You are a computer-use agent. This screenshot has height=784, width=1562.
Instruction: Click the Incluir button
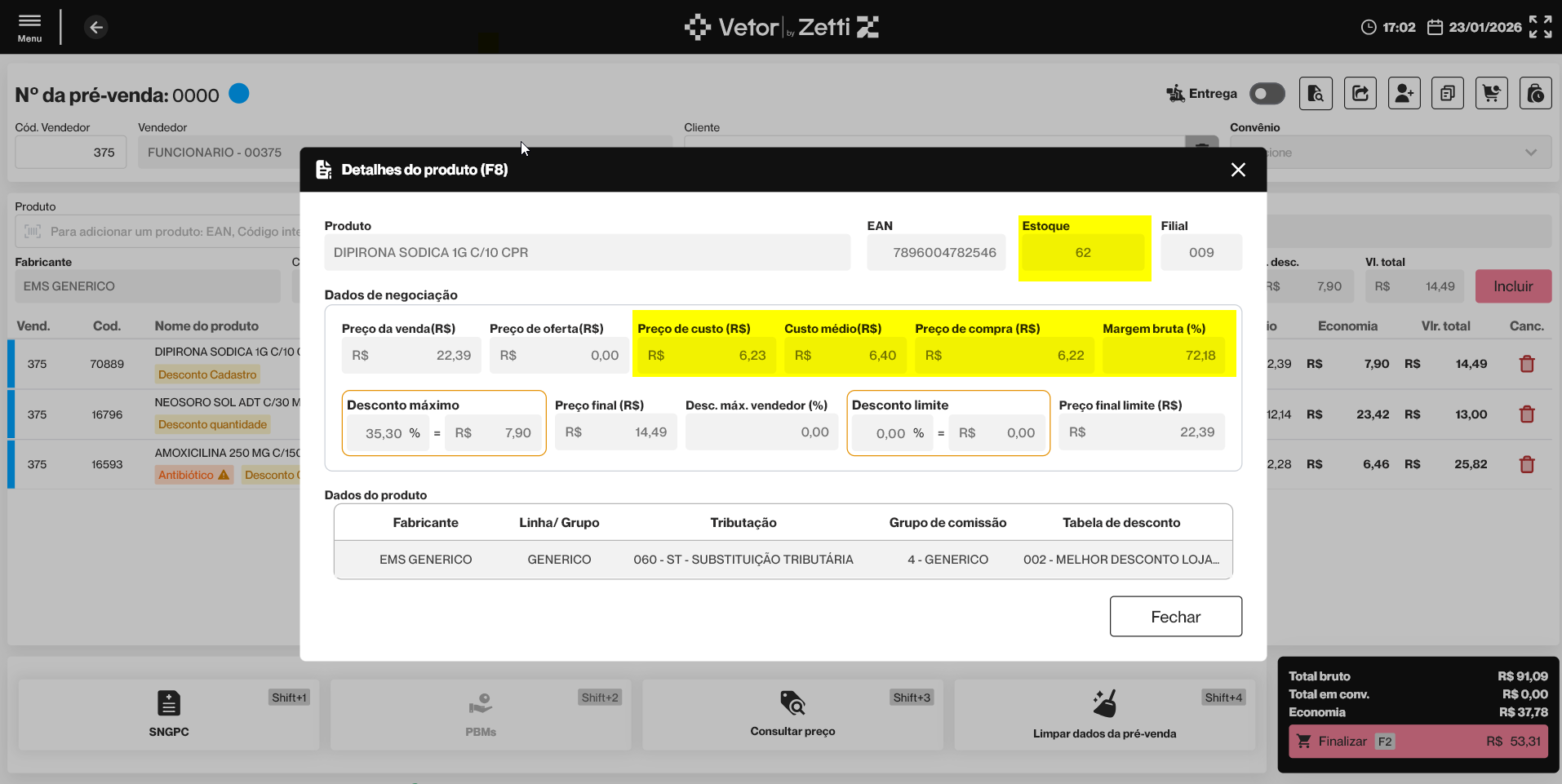click(1513, 286)
